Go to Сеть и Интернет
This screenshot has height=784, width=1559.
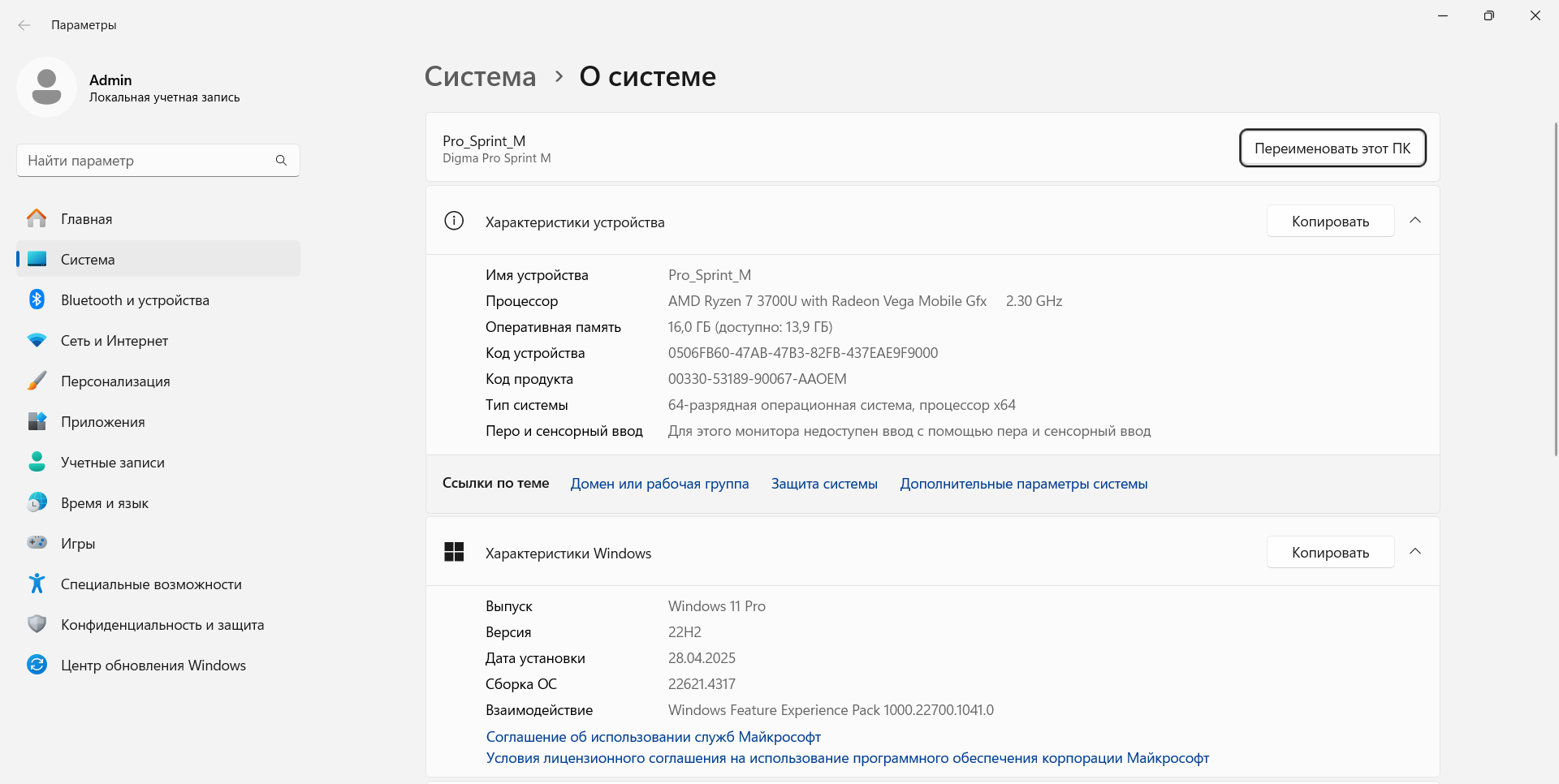tap(158, 340)
